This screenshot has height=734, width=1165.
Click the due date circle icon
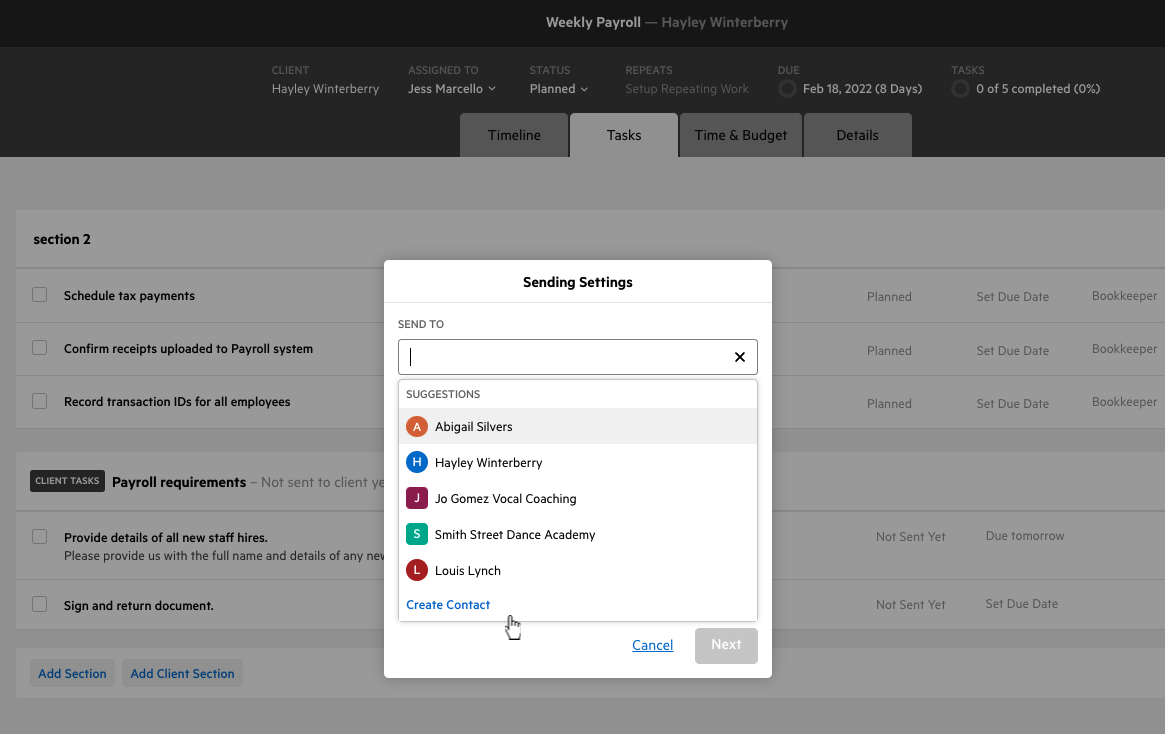pos(787,89)
